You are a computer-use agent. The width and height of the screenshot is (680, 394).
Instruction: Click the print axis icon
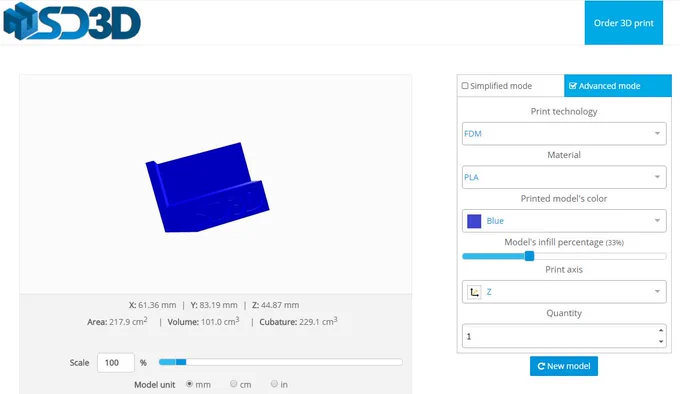pyautogui.click(x=474, y=292)
